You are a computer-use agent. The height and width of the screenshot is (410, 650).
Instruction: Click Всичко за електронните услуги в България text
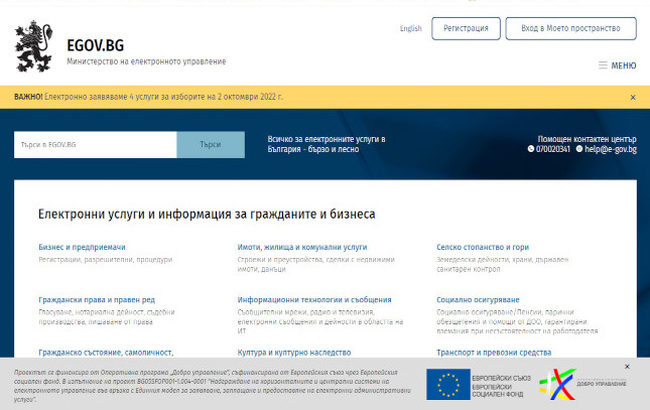(x=326, y=144)
